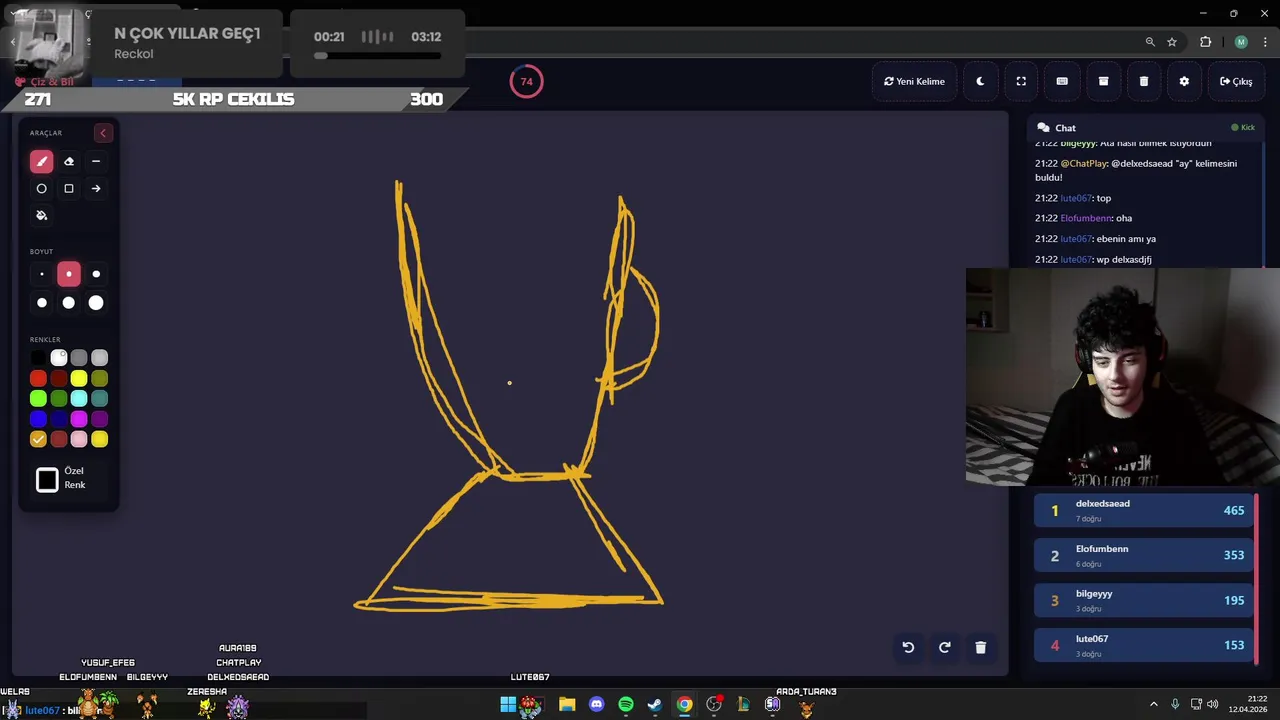Open Windows Start menu
This screenshot has width=1280, height=720.
[508, 705]
